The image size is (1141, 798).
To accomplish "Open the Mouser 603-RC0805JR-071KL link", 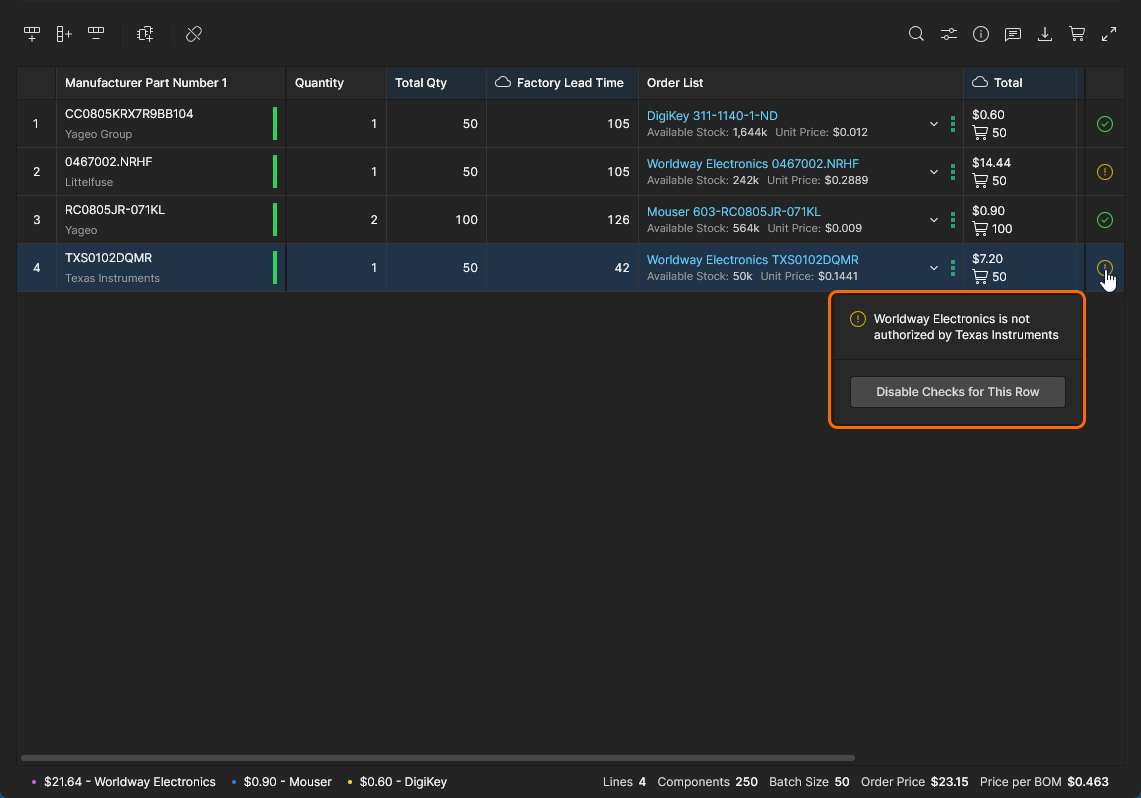I will pos(733,212).
